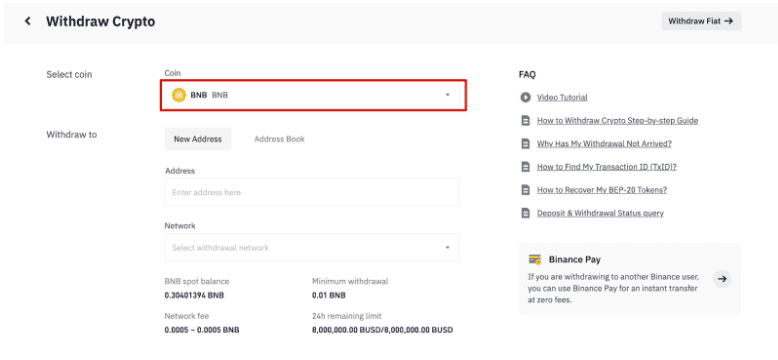Click the Binance Pay heading

point(575,259)
